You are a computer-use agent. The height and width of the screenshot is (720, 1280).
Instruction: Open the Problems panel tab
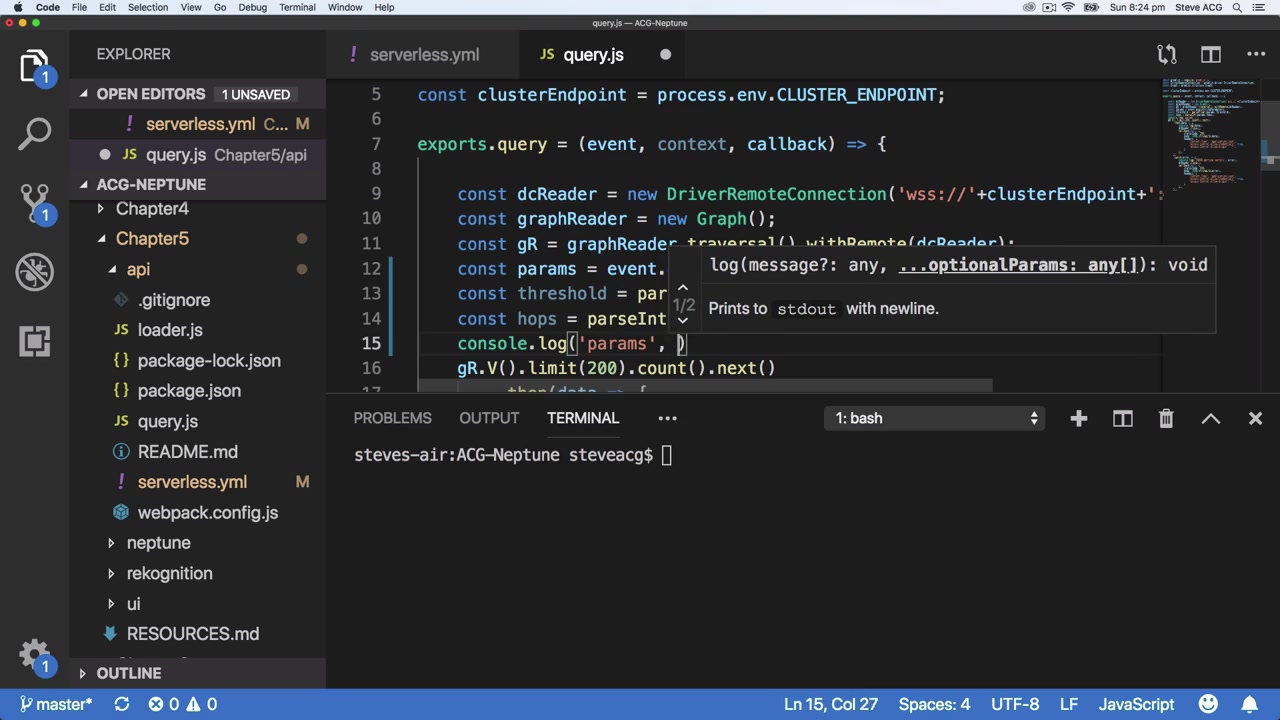tap(392, 418)
